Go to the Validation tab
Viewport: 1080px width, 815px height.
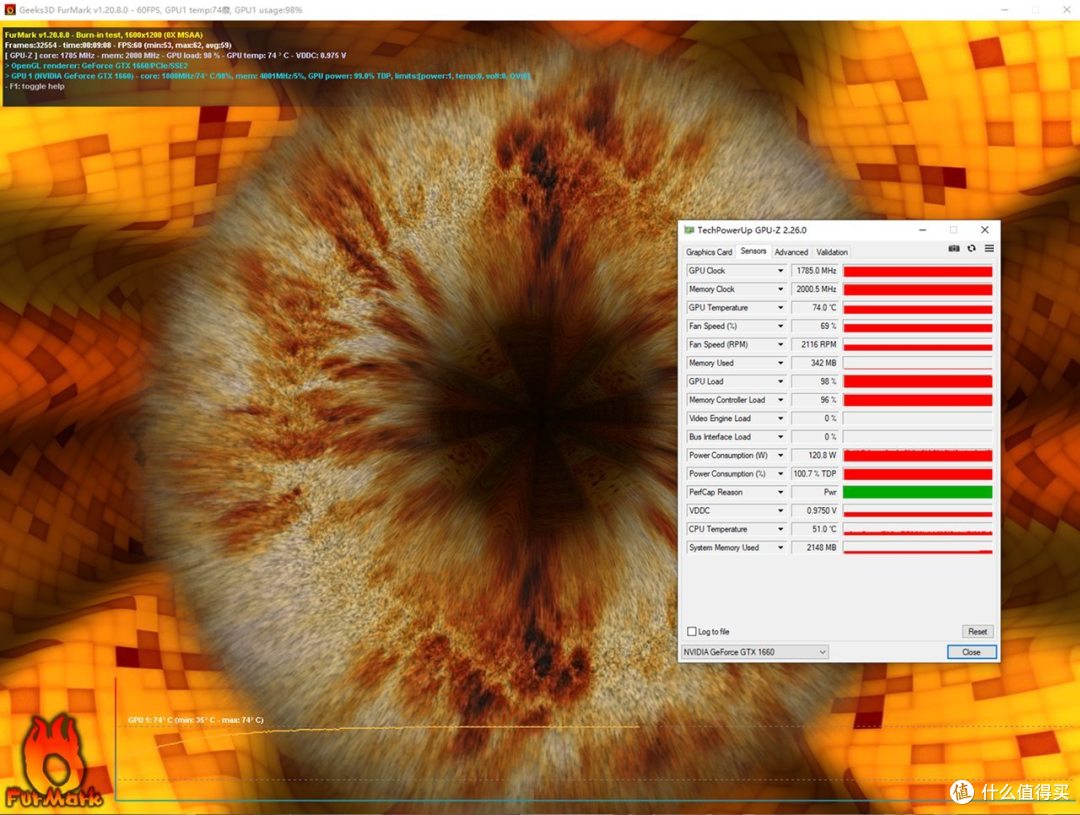pos(831,252)
